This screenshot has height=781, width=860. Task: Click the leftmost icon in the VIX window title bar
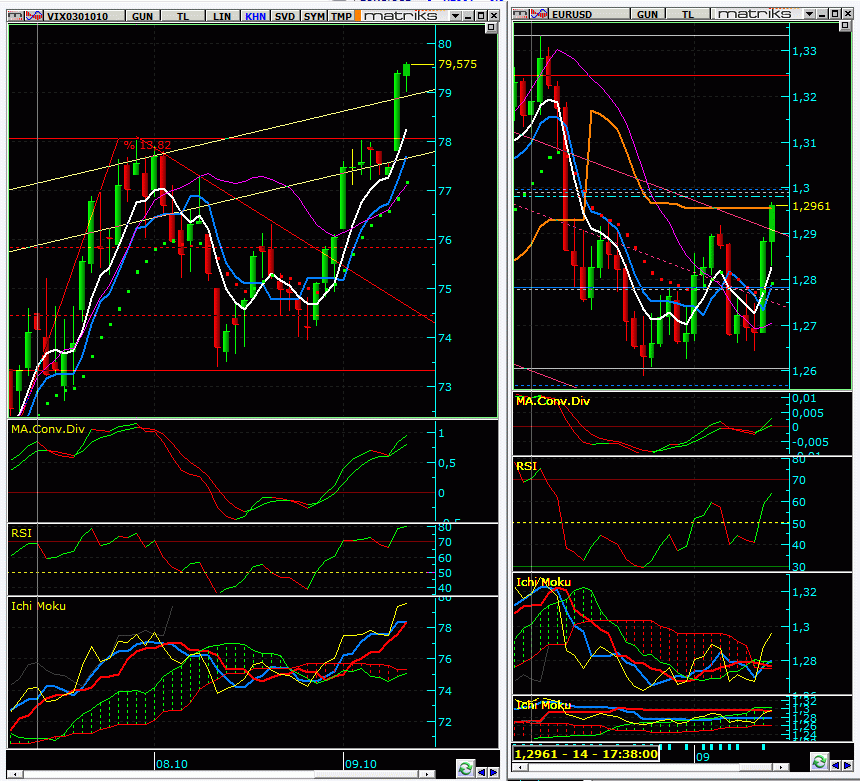[14, 17]
